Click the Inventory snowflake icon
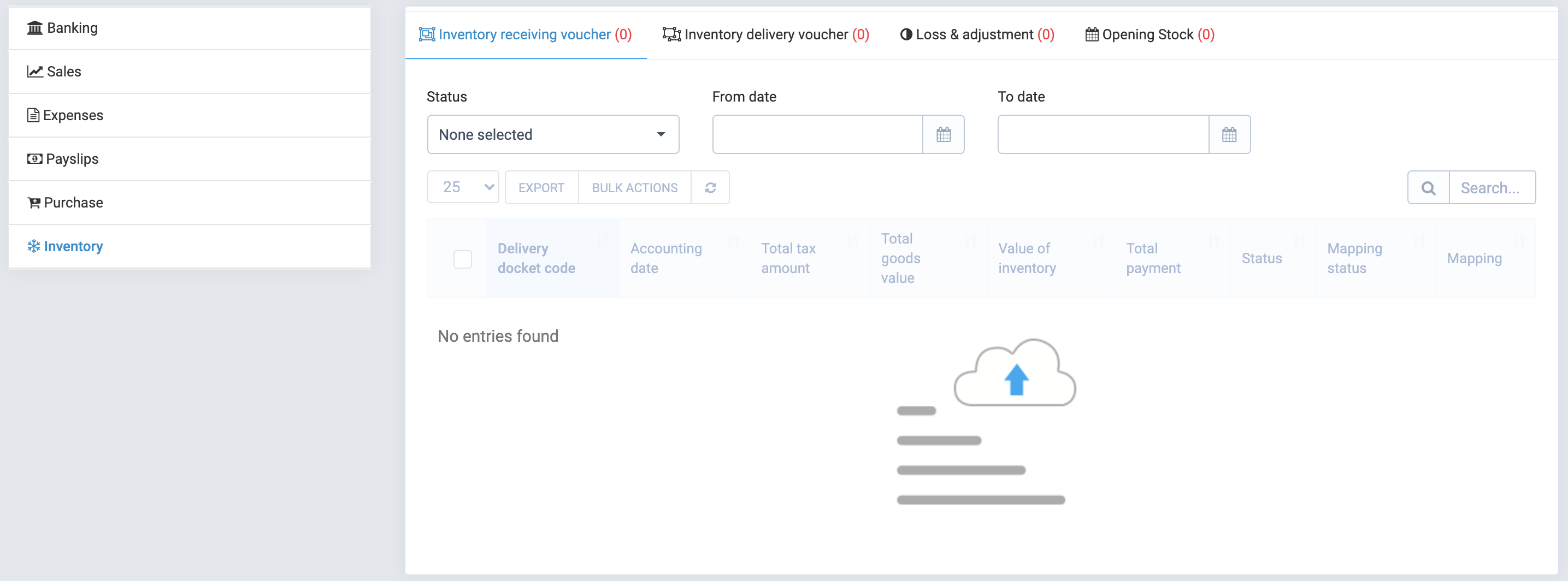Screen dimensions: 1568x581 (33, 246)
